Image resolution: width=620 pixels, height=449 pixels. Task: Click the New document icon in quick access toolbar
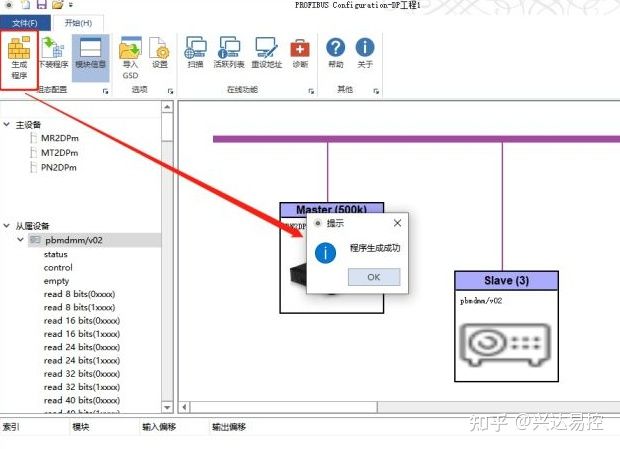(26, 5)
